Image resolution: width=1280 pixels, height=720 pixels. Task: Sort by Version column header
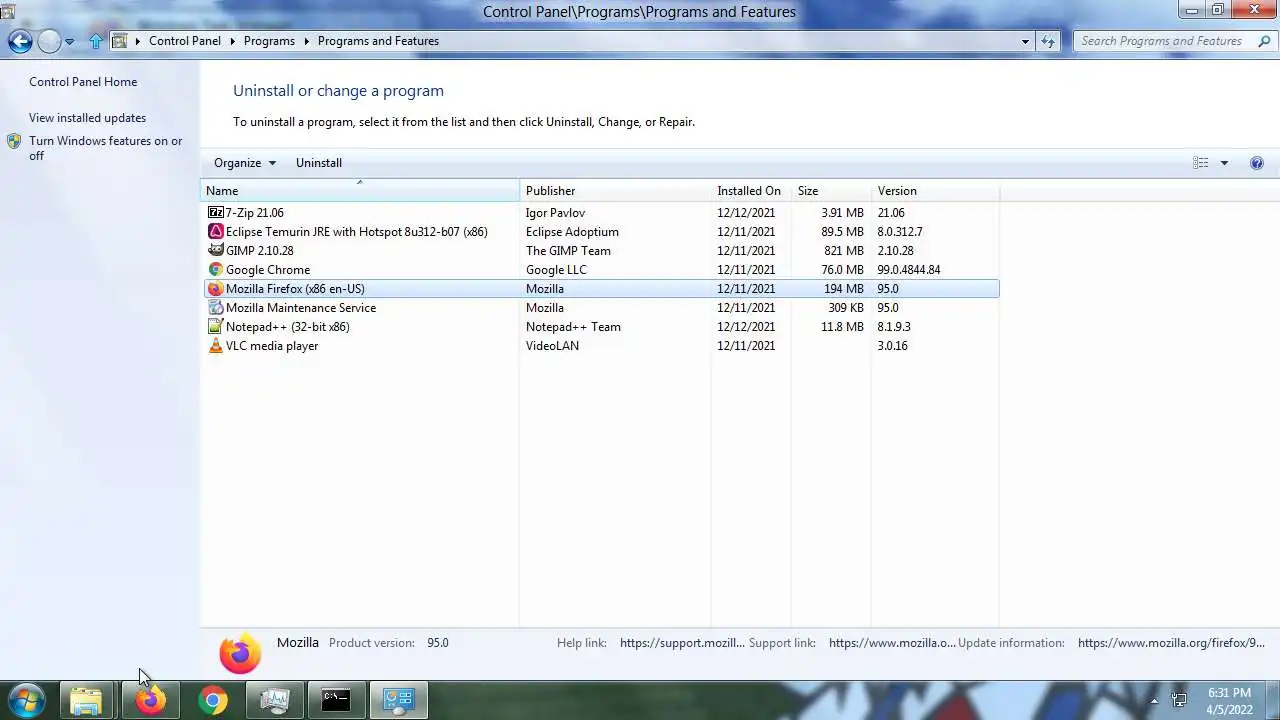pos(934,191)
